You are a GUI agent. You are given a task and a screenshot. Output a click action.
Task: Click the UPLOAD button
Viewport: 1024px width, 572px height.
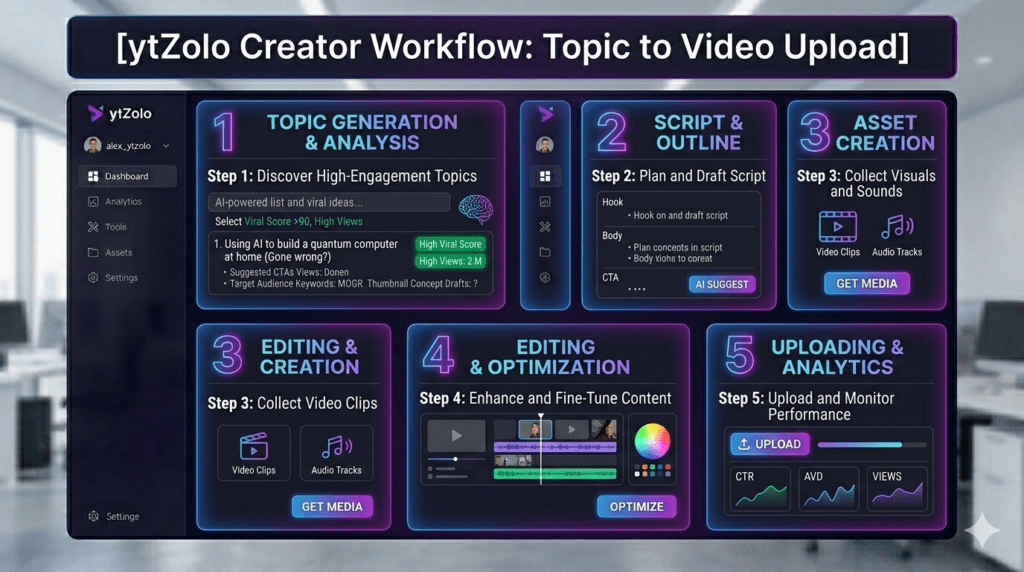point(769,444)
